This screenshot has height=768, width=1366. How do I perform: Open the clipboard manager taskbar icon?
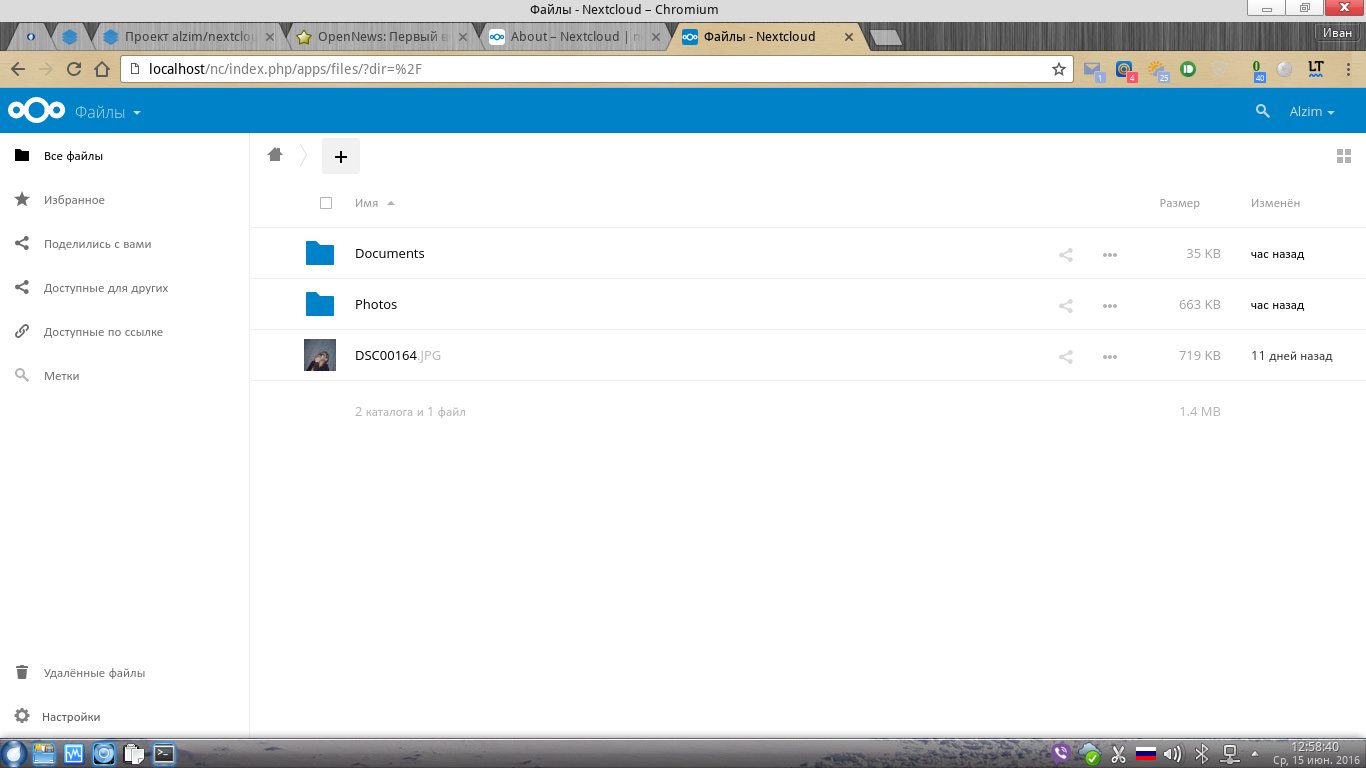tap(133, 754)
